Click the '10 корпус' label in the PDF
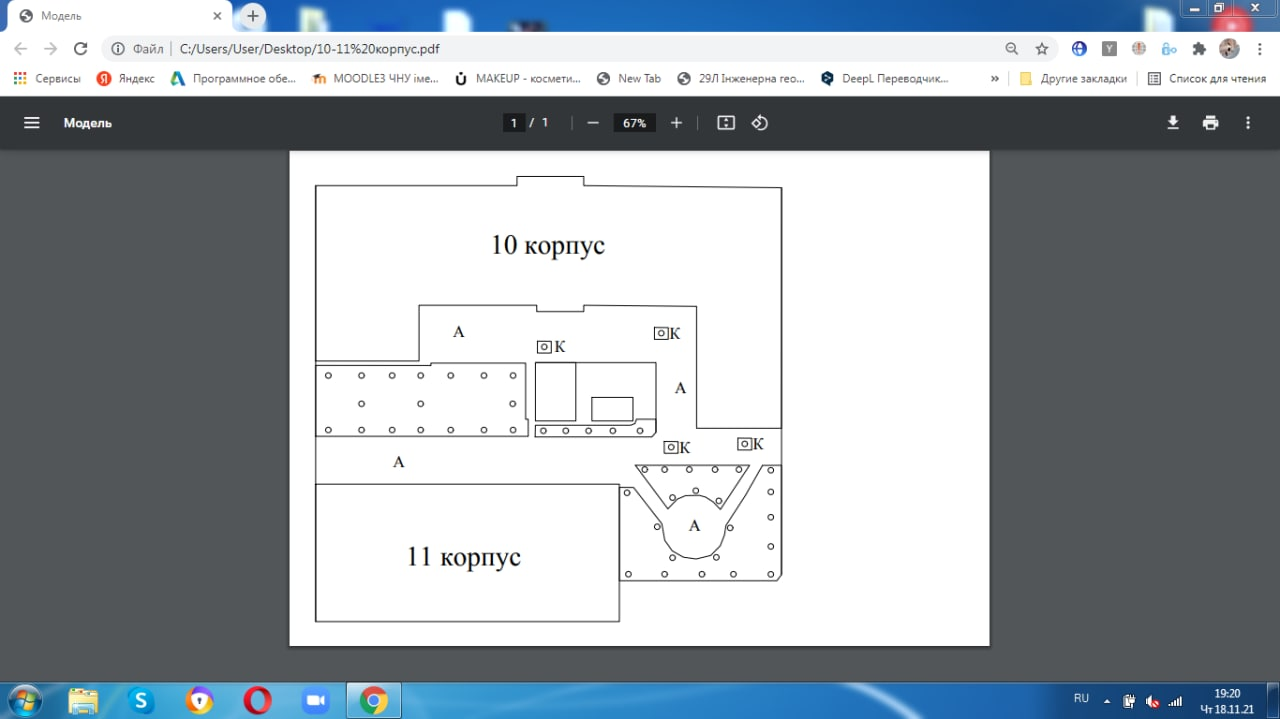The height and width of the screenshot is (719, 1280). 548,244
